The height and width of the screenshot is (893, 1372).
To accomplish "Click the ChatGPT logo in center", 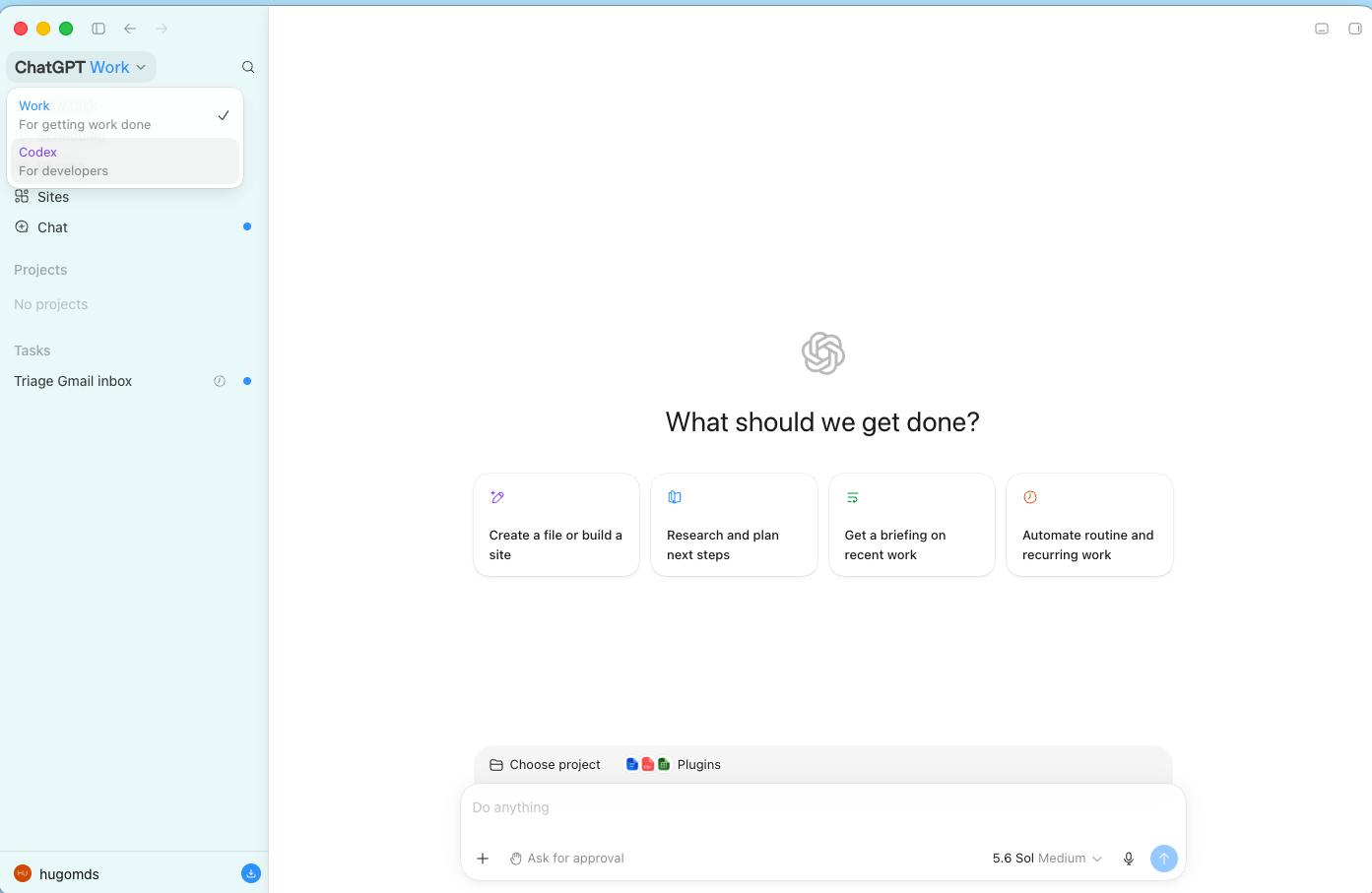I will tap(823, 353).
